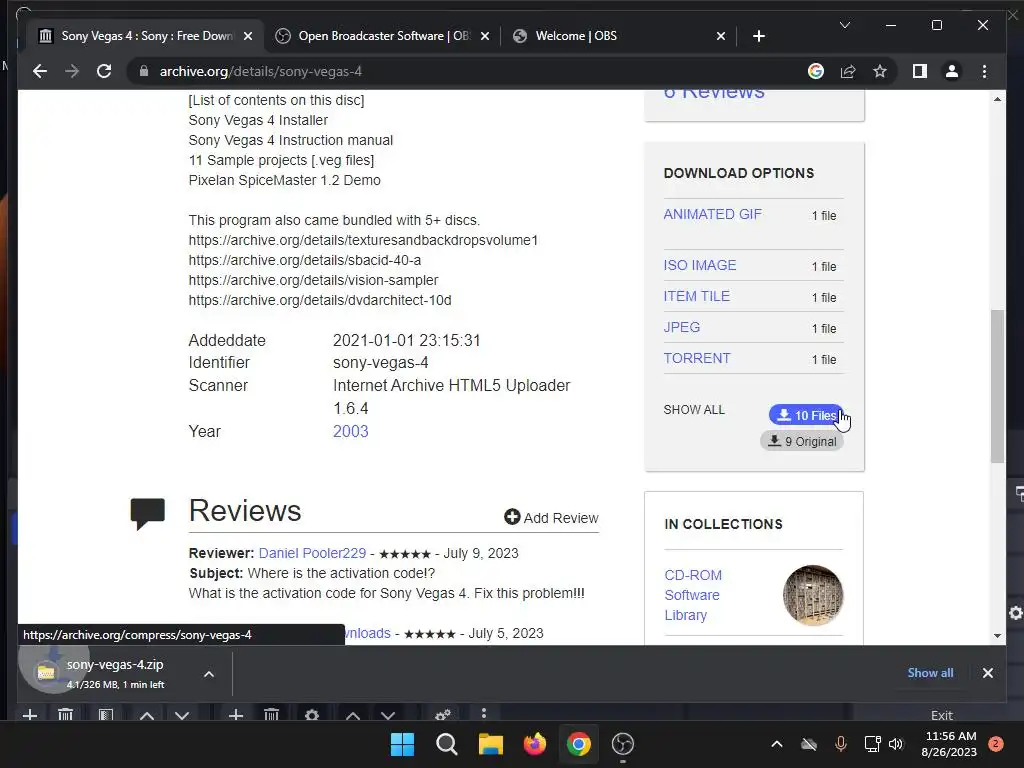
Task: Click the CD-ROM Software Library thumbnail
Action: (x=813, y=595)
